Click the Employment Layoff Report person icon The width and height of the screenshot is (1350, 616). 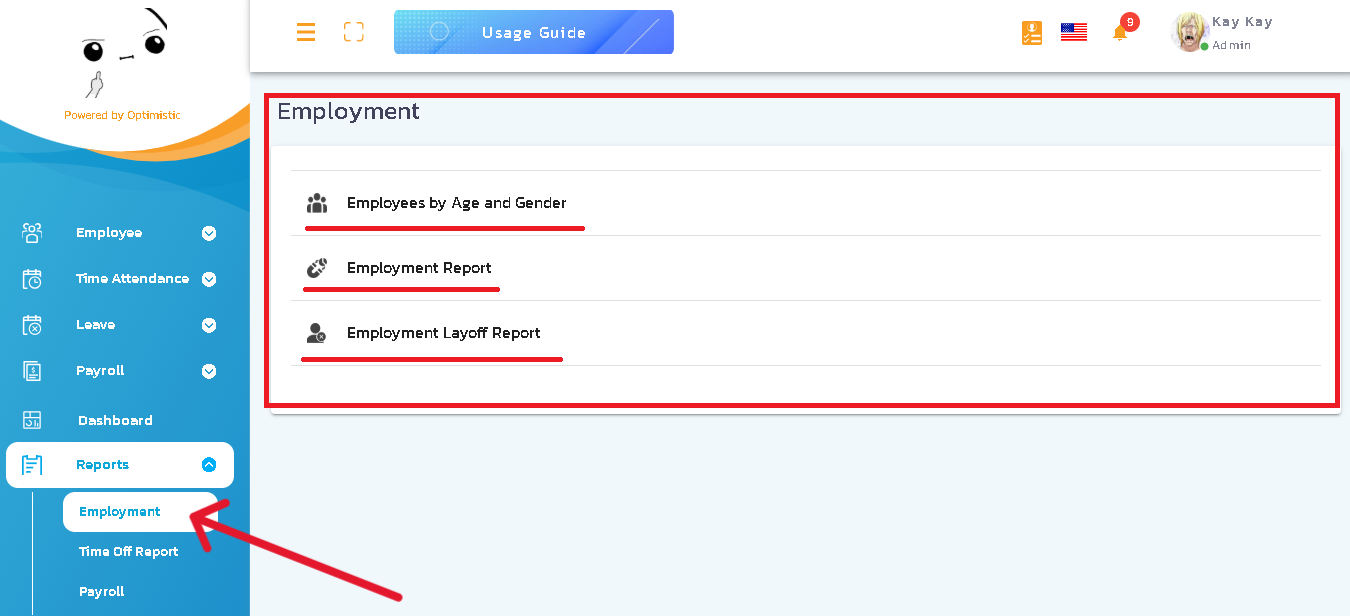coord(317,332)
